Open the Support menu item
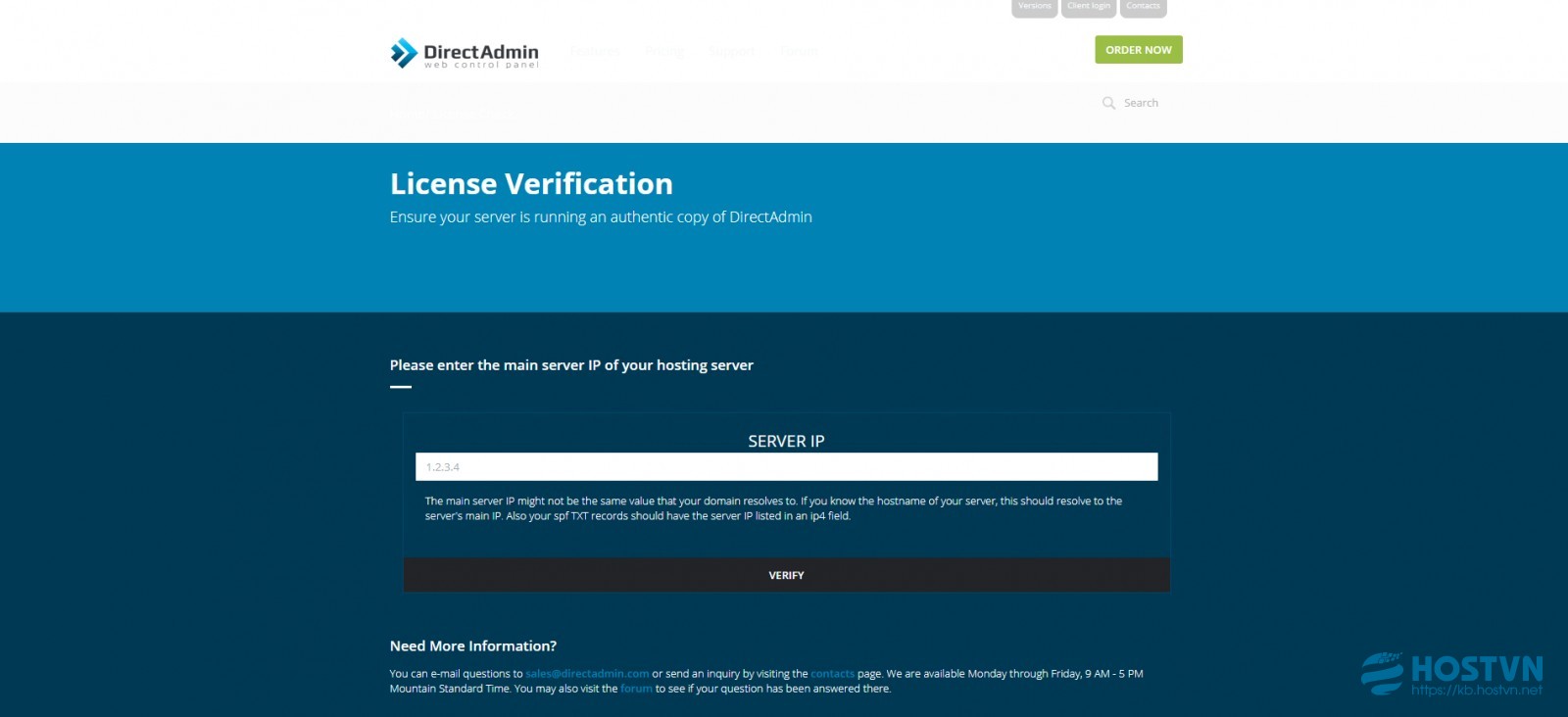The image size is (1568, 717). (x=732, y=51)
